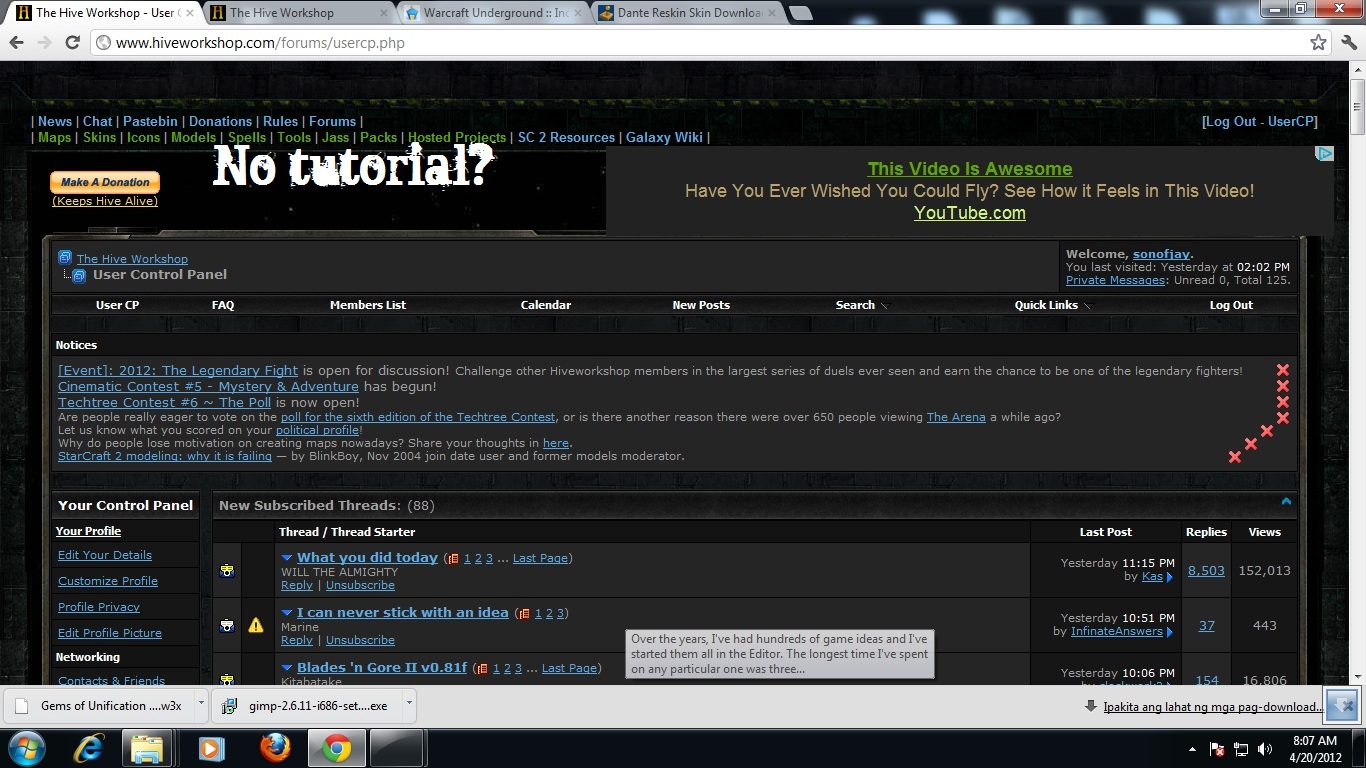This screenshot has height=768, width=1366.
Task: Dismiss the Cinematic Contest #5 notice X
Action: [1283, 386]
